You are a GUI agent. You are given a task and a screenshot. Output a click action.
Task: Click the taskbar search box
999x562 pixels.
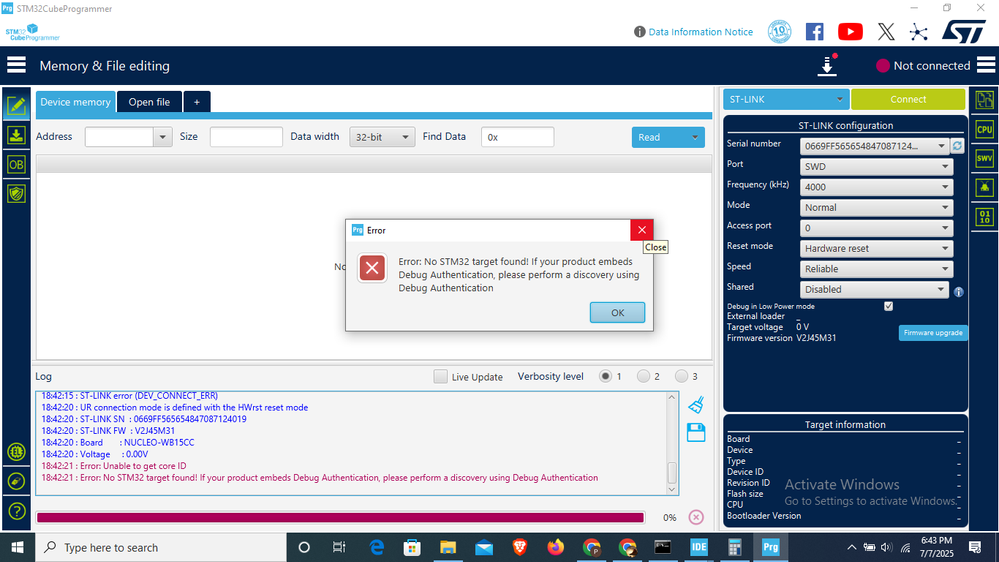(x=161, y=547)
